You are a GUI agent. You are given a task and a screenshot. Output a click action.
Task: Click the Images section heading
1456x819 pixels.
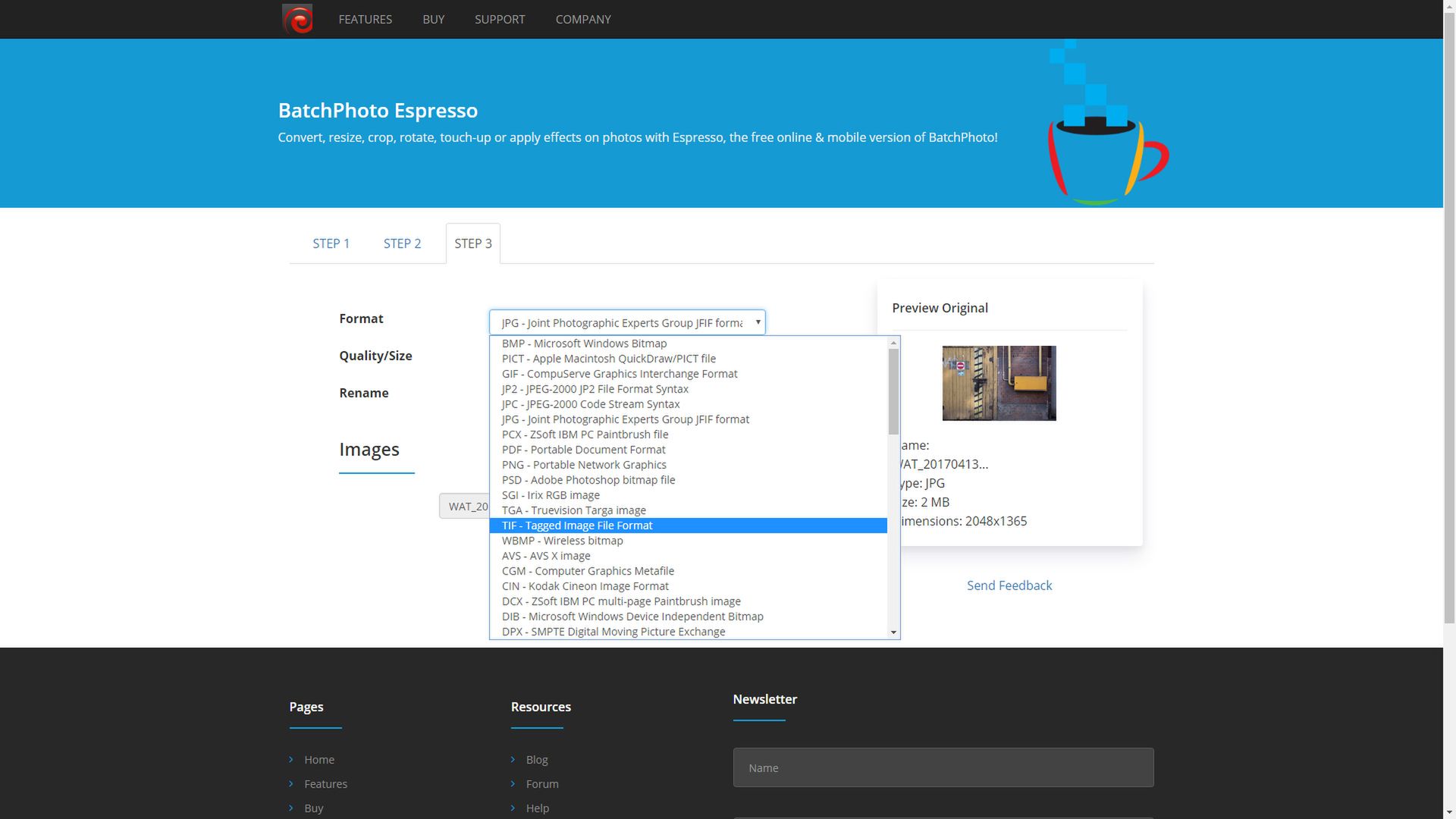[x=369, y=450]
